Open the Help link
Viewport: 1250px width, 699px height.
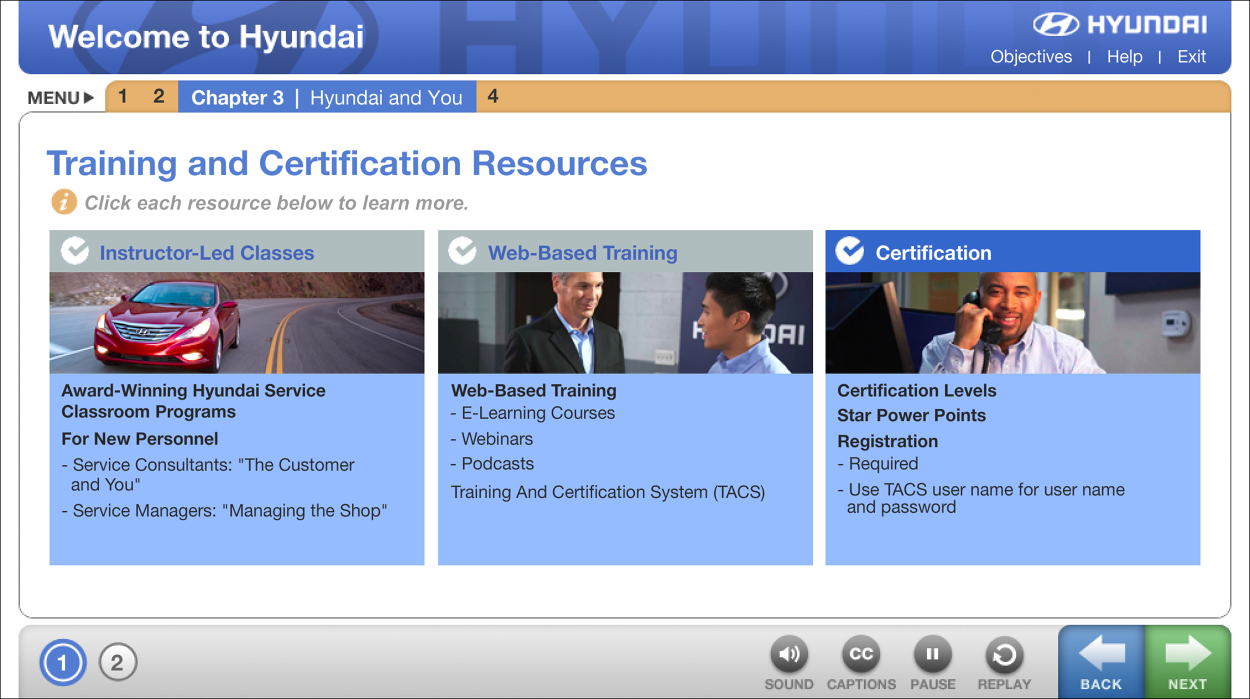click(x=1124, y=57)
